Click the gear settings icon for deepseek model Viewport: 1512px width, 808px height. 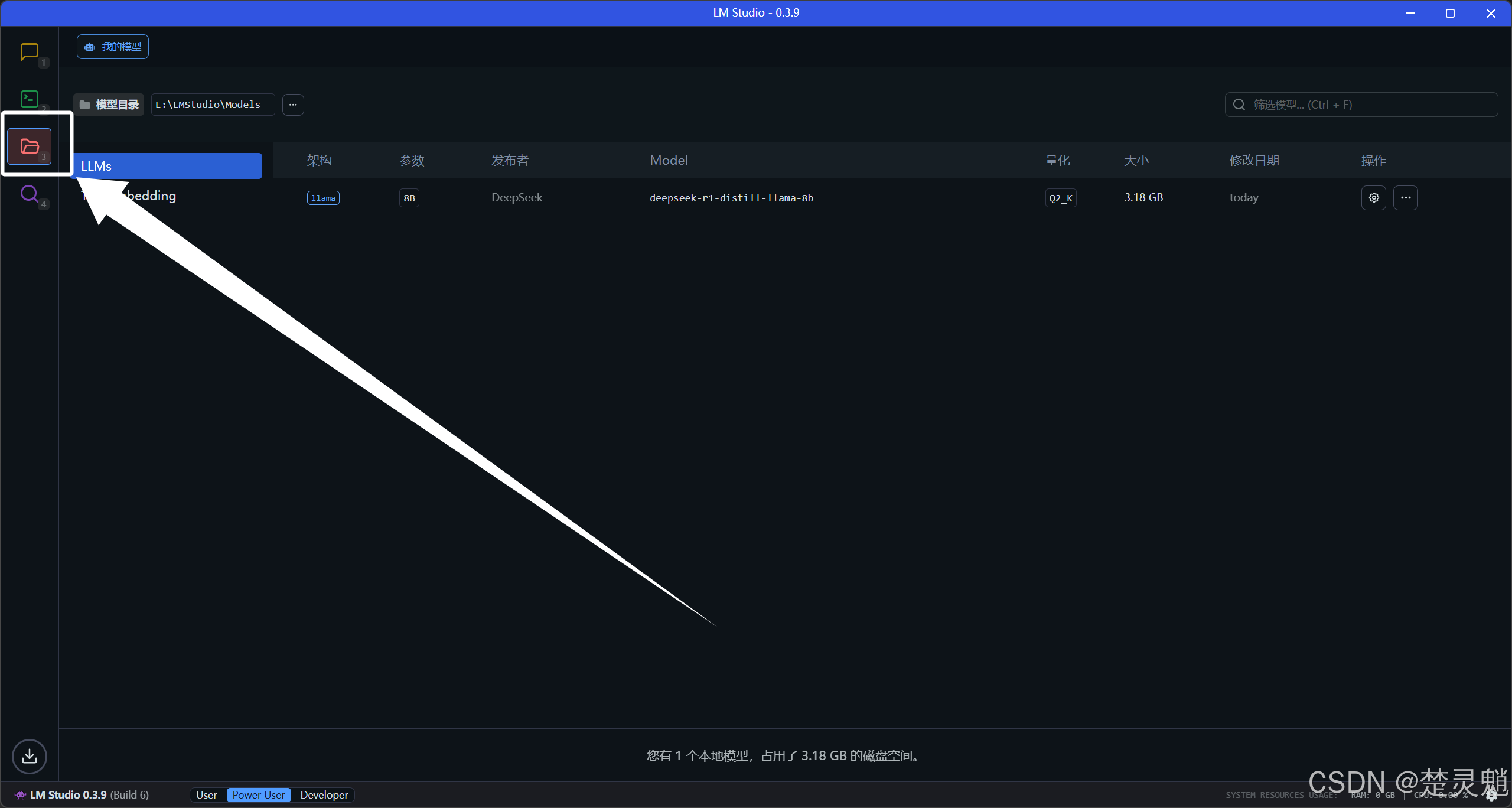point(1374,198)
